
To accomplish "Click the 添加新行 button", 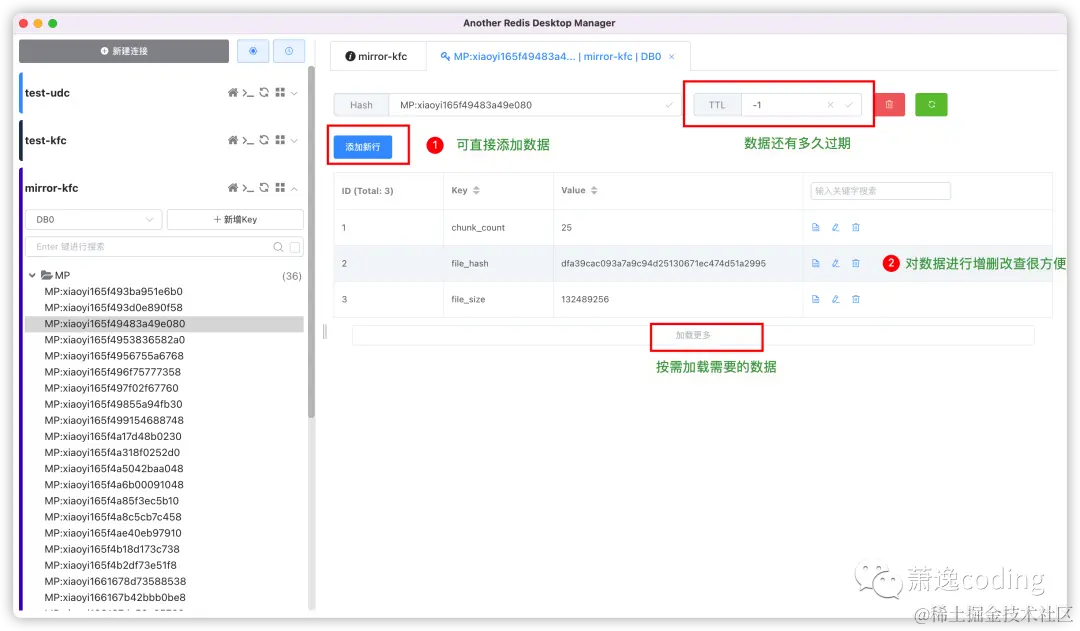I will [x=363, y=147].
